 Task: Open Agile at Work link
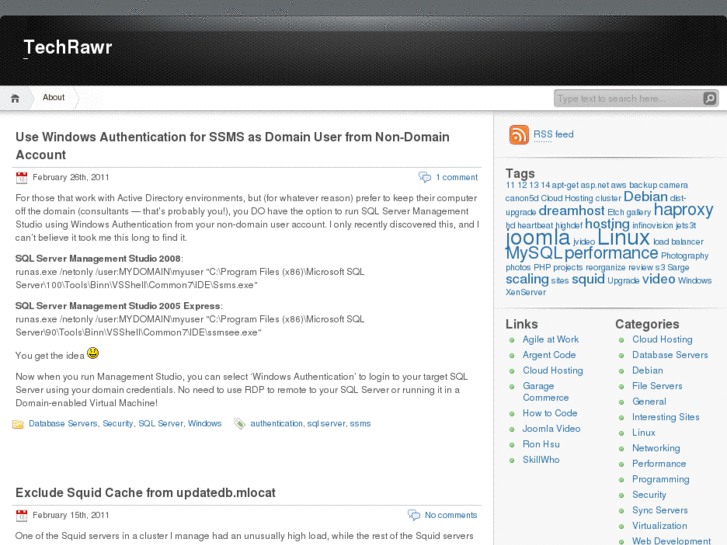coord(550,340)
